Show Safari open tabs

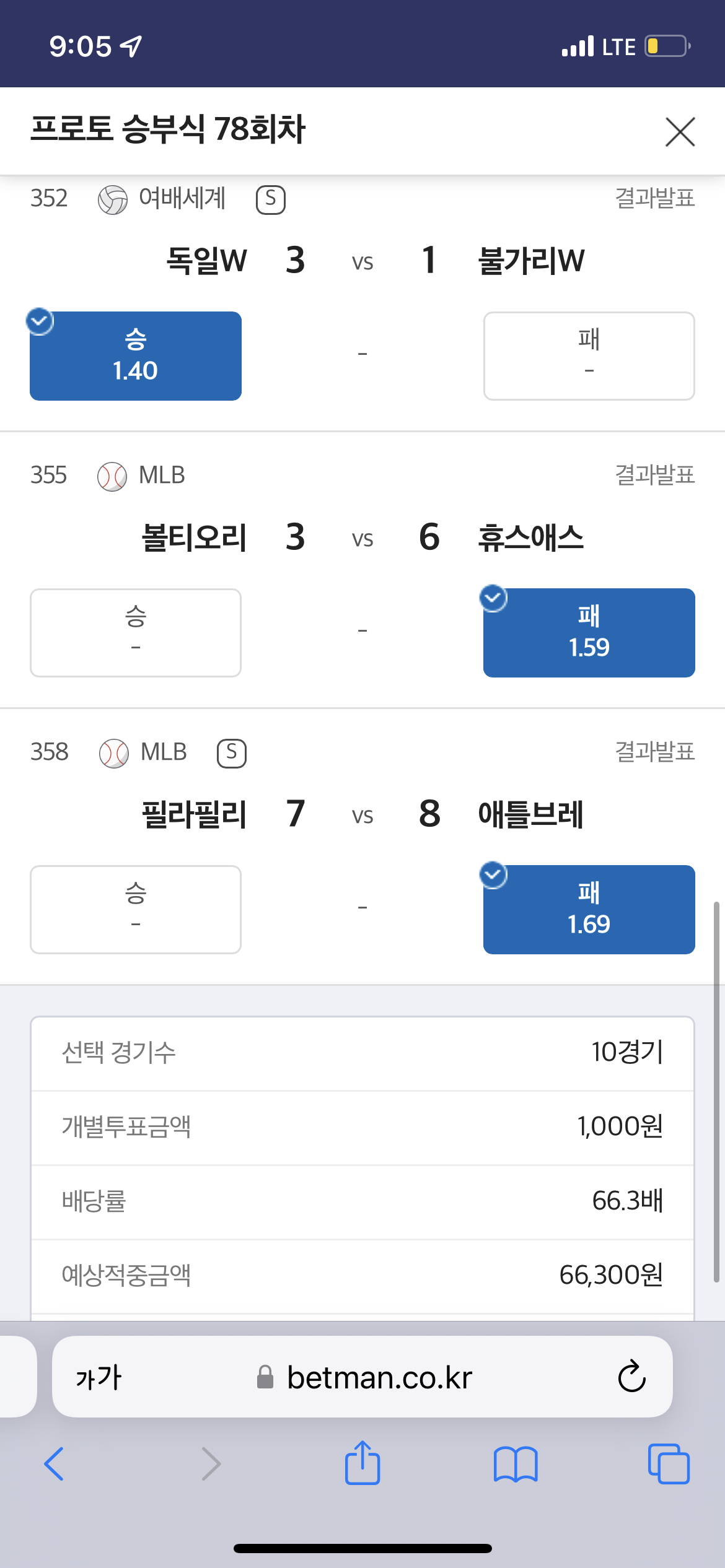[669, 1464]
